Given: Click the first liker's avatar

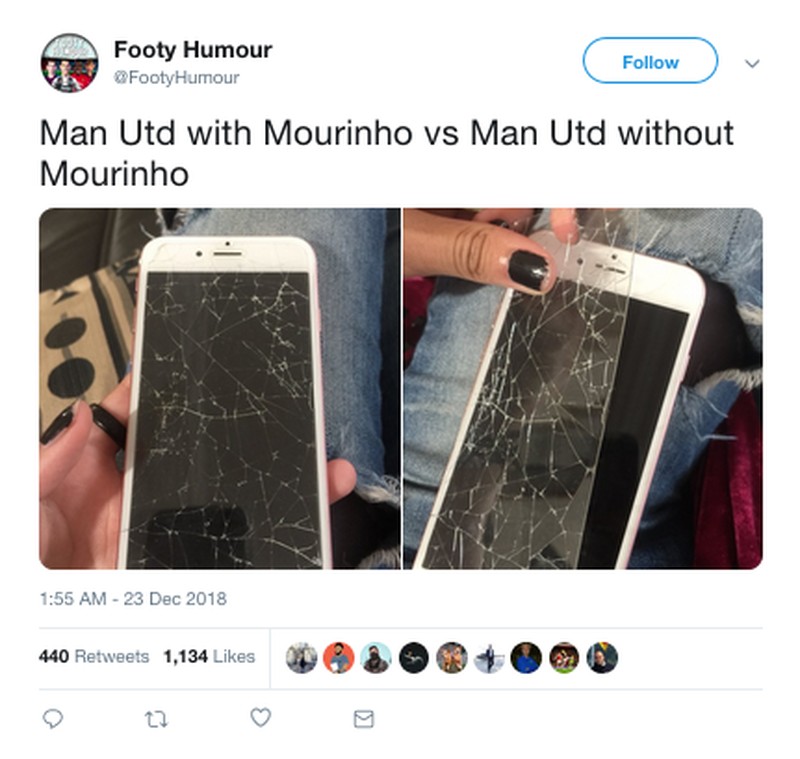Looking at the screenshot, I should tap(301, 657).
